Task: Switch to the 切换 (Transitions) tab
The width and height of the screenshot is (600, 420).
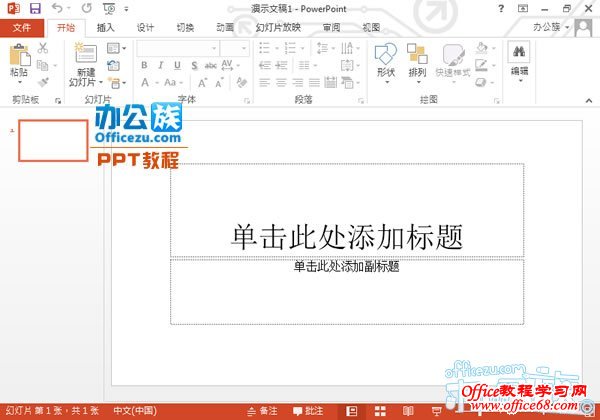Action: click(185, 28)
